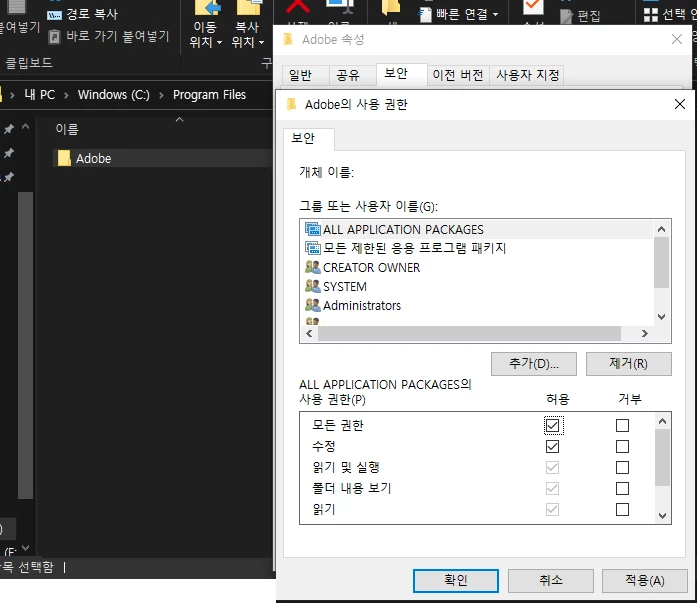Click third pin icon in navigation pane
697x603 pixels.
tap(8, 177)
